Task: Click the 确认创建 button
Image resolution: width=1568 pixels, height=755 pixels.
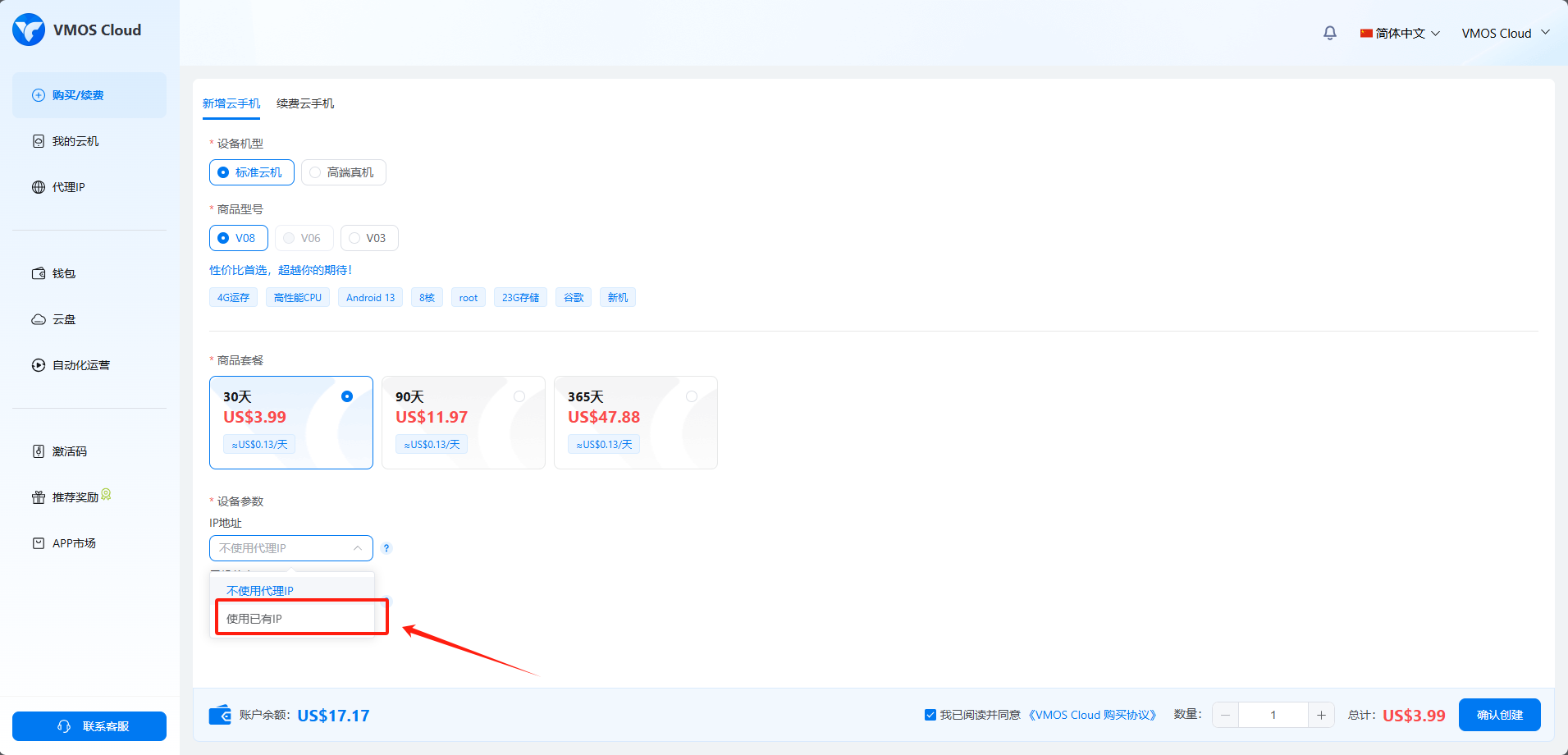Action: (1499, 715)
